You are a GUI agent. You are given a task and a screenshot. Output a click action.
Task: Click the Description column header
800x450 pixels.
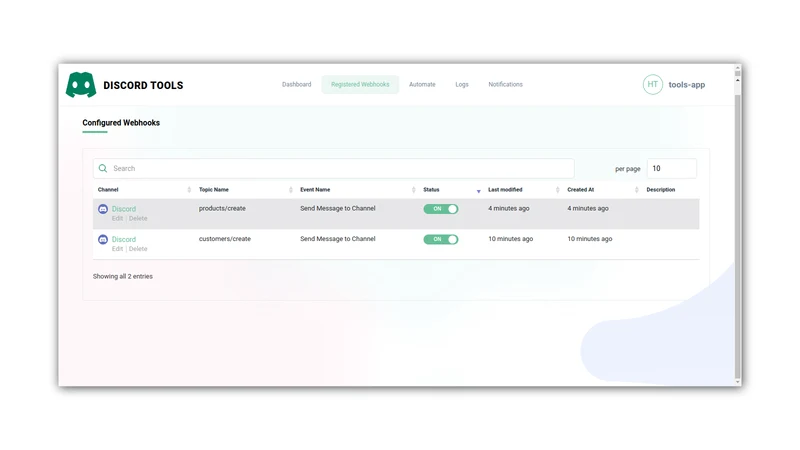661,190
